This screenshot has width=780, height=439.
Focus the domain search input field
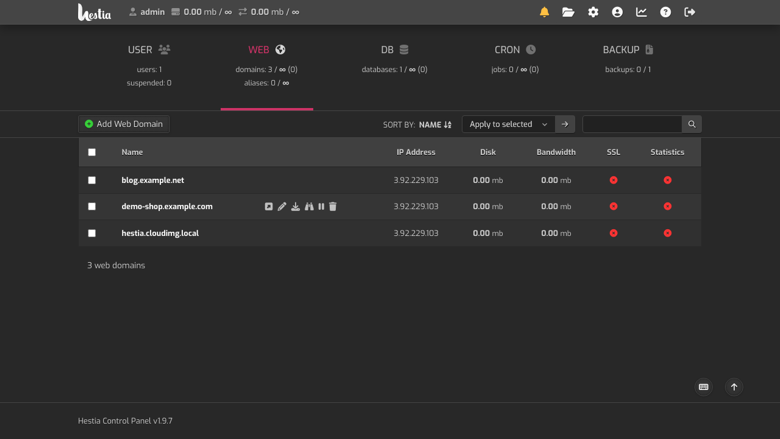click(x=632, y=124)
